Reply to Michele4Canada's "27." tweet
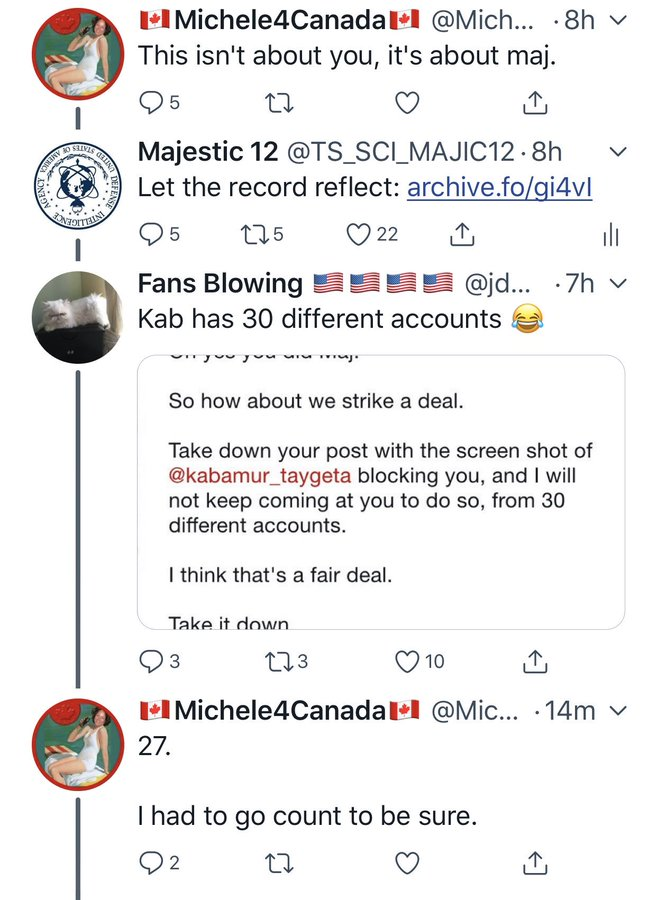This screenshot has width=657, height=900. tap(150, 862)
